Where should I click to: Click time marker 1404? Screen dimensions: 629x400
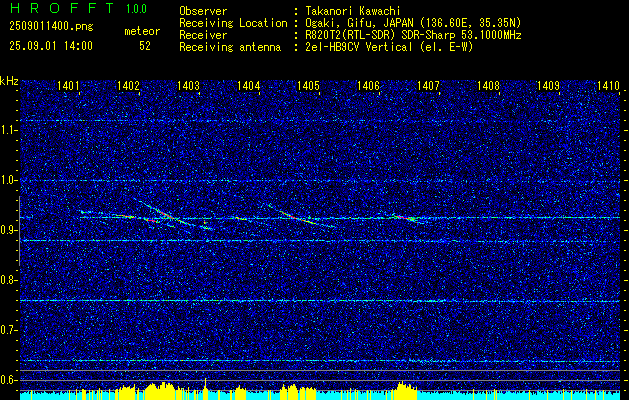coord(248,85)
